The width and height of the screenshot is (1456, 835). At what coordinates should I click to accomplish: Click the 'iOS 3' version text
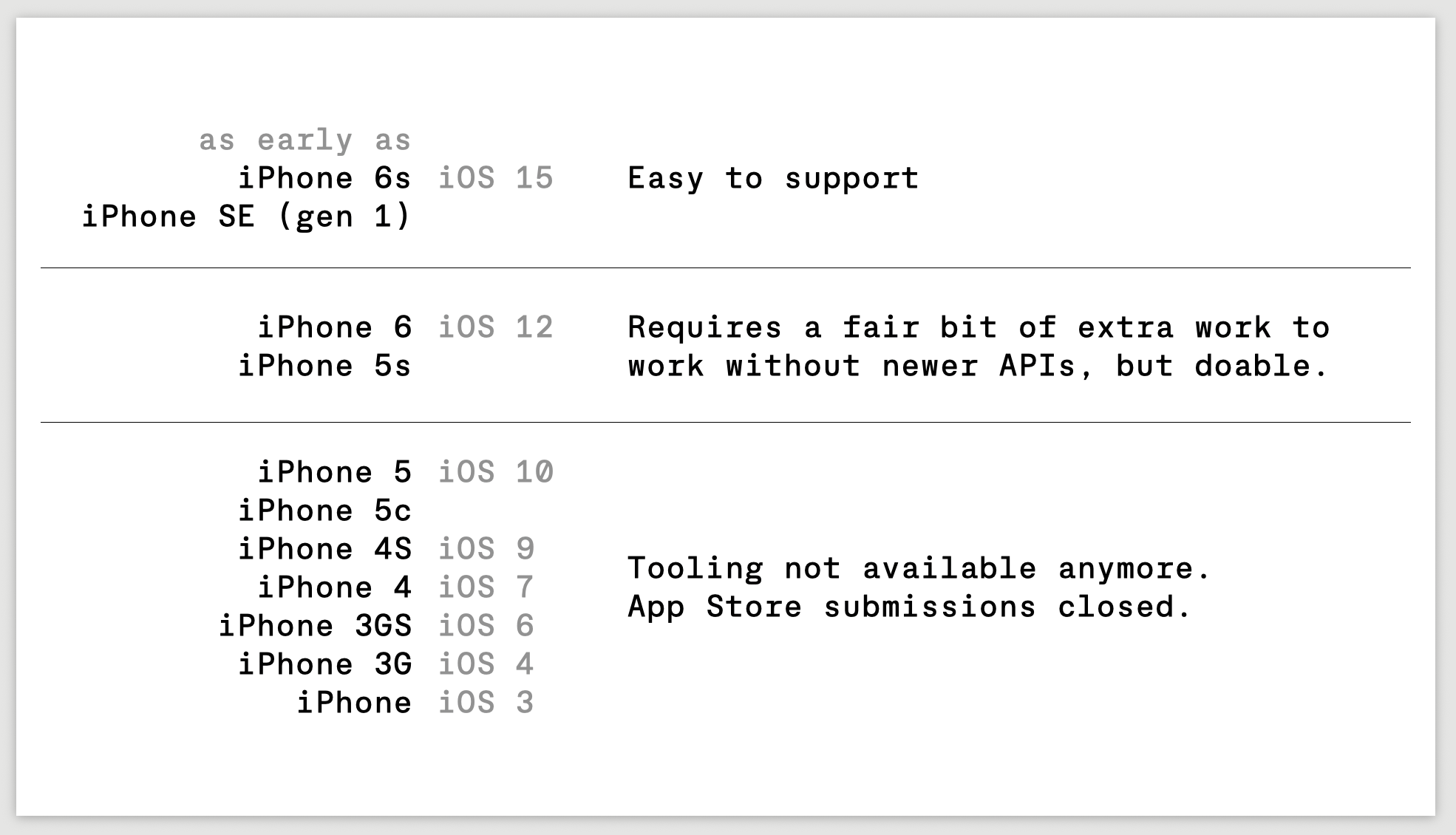[486, 703]
